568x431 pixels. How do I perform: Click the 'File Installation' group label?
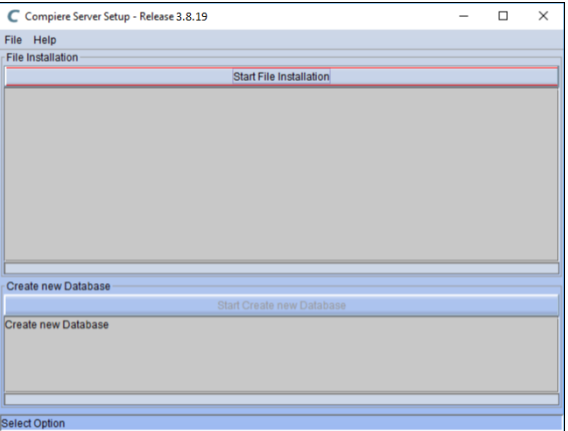42,57
